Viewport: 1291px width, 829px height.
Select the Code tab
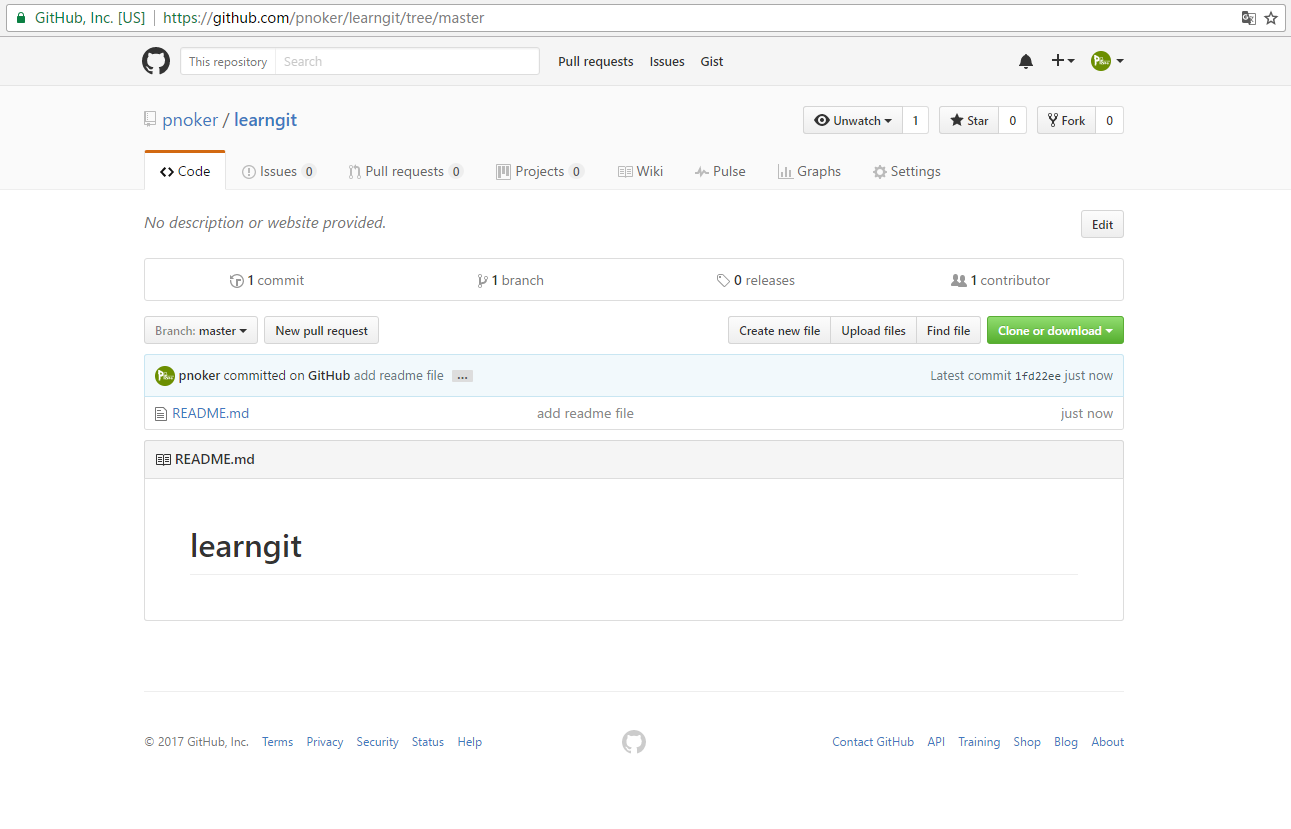[x=185, y=171]
